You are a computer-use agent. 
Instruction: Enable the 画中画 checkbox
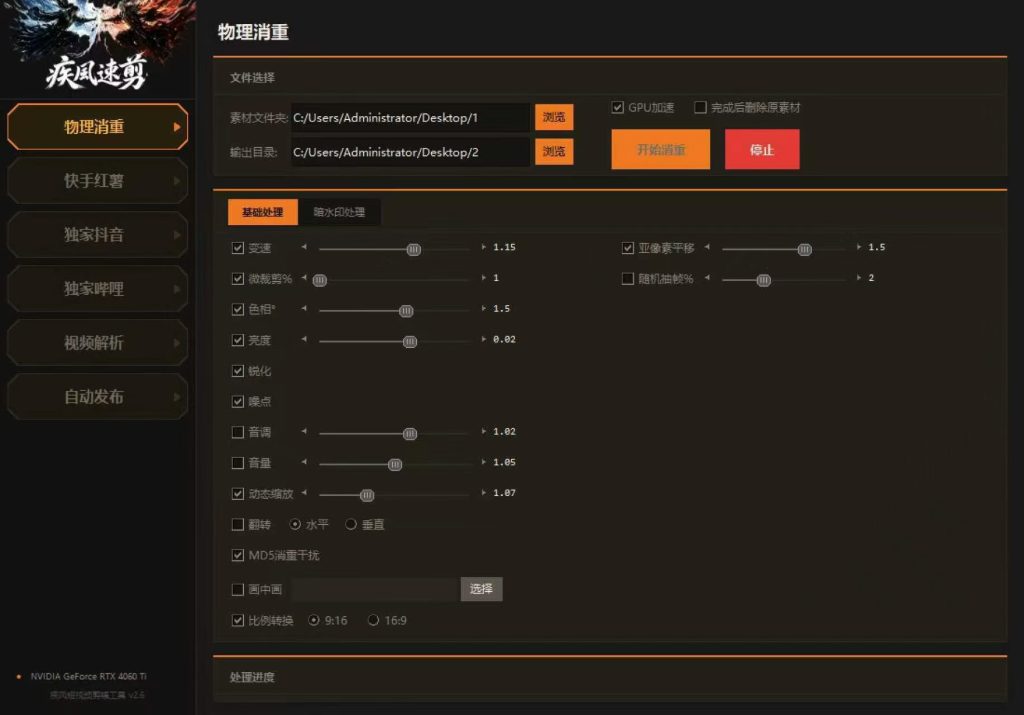point(238,590)
